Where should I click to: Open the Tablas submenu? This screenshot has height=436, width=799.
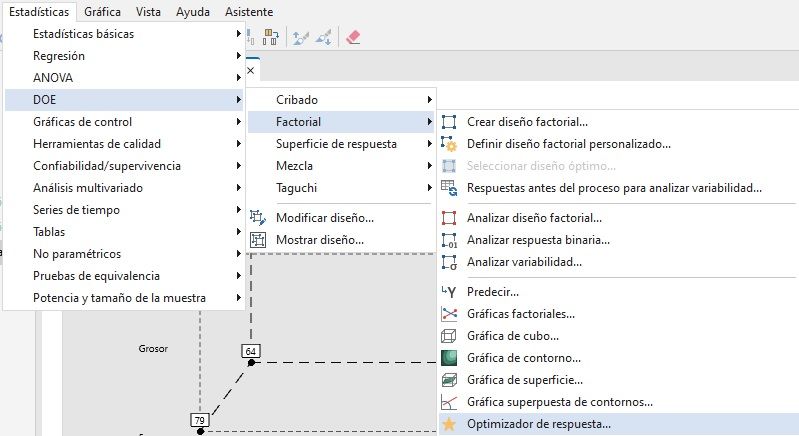(124, 231)
